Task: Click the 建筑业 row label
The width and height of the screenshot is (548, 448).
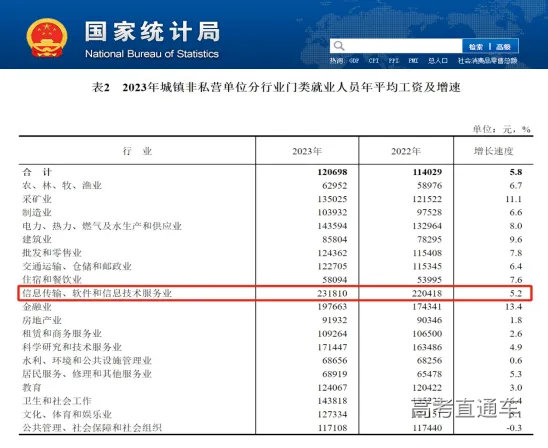Action: 37,239
